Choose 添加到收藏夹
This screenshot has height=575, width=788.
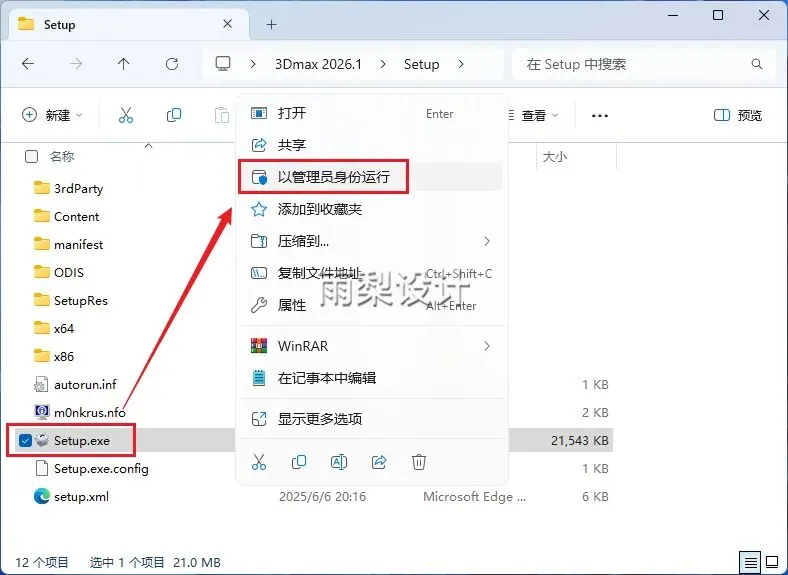372,209
